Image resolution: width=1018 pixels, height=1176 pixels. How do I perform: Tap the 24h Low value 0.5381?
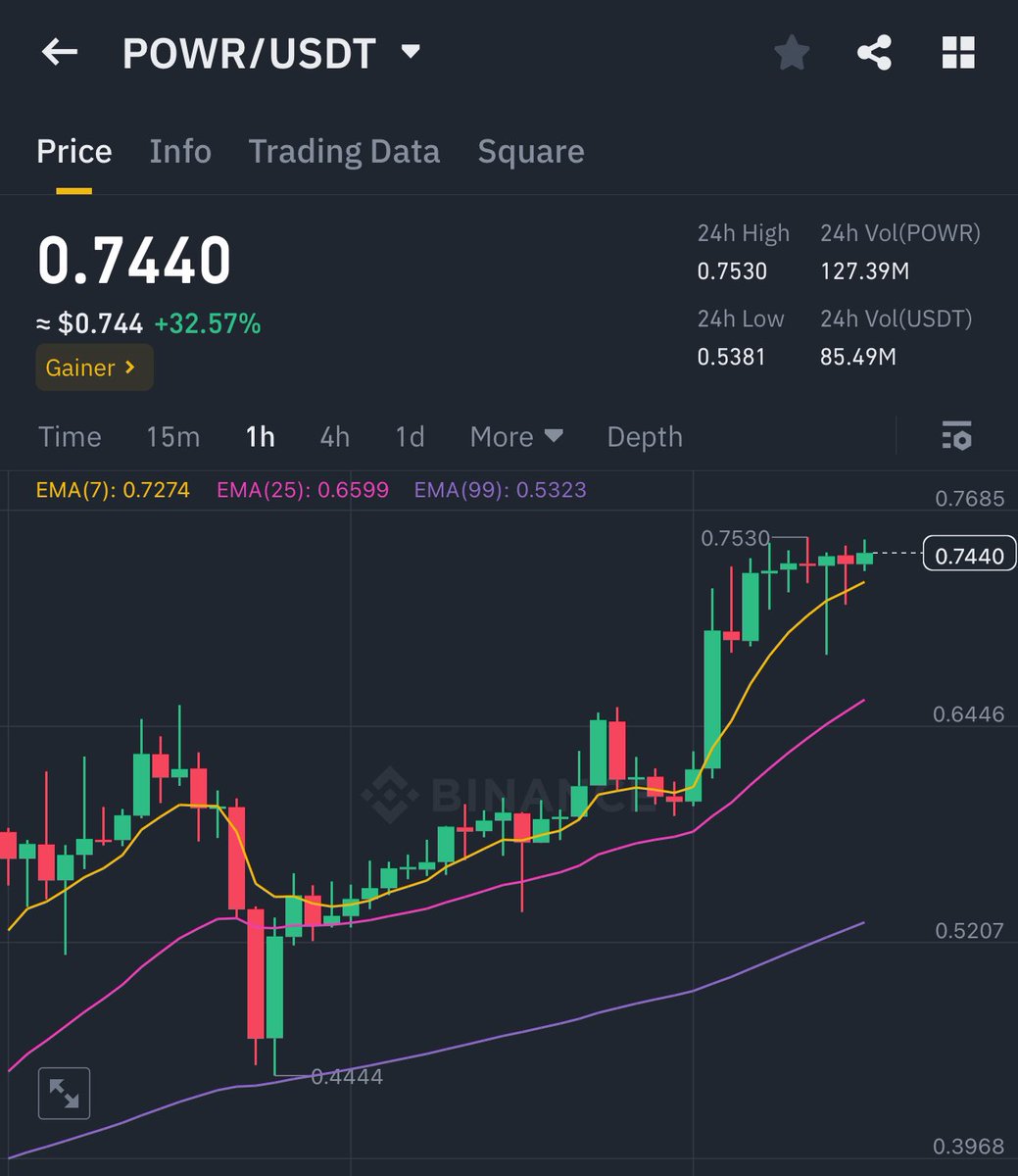731,357
